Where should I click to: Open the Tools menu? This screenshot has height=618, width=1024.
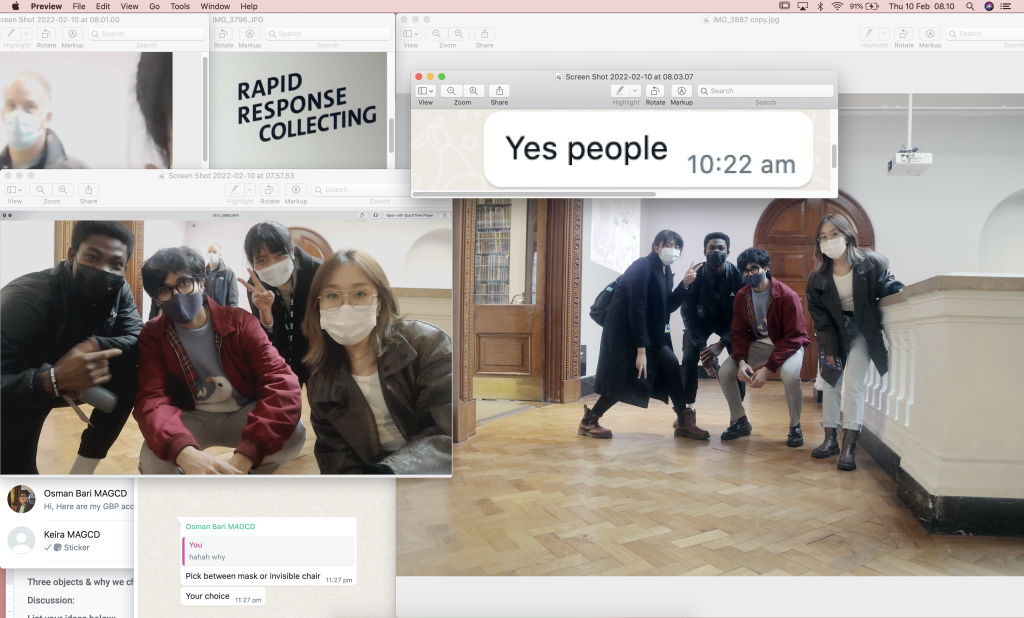pos(180,6)
